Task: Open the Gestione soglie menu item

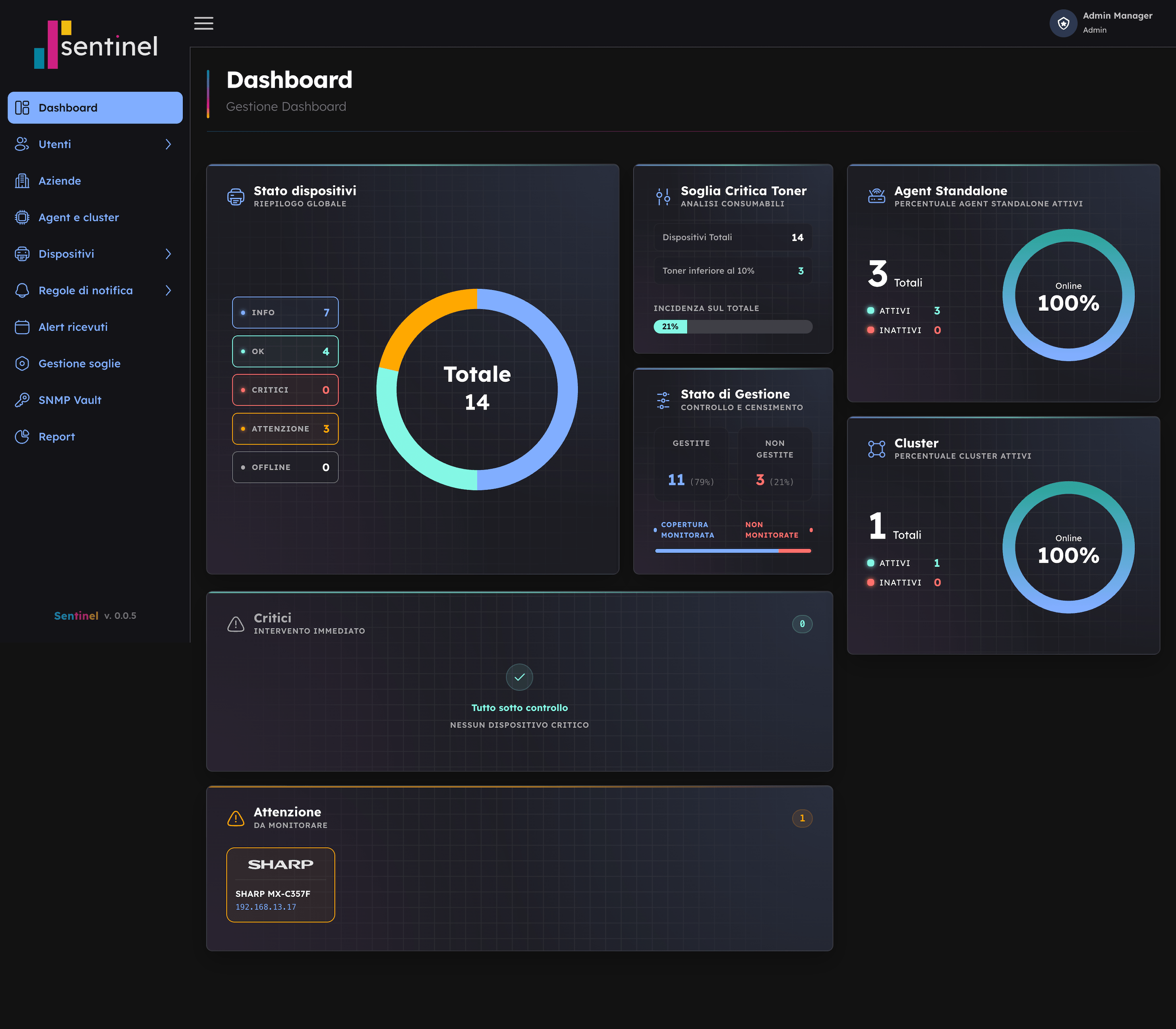Action: tap(95, 363)
